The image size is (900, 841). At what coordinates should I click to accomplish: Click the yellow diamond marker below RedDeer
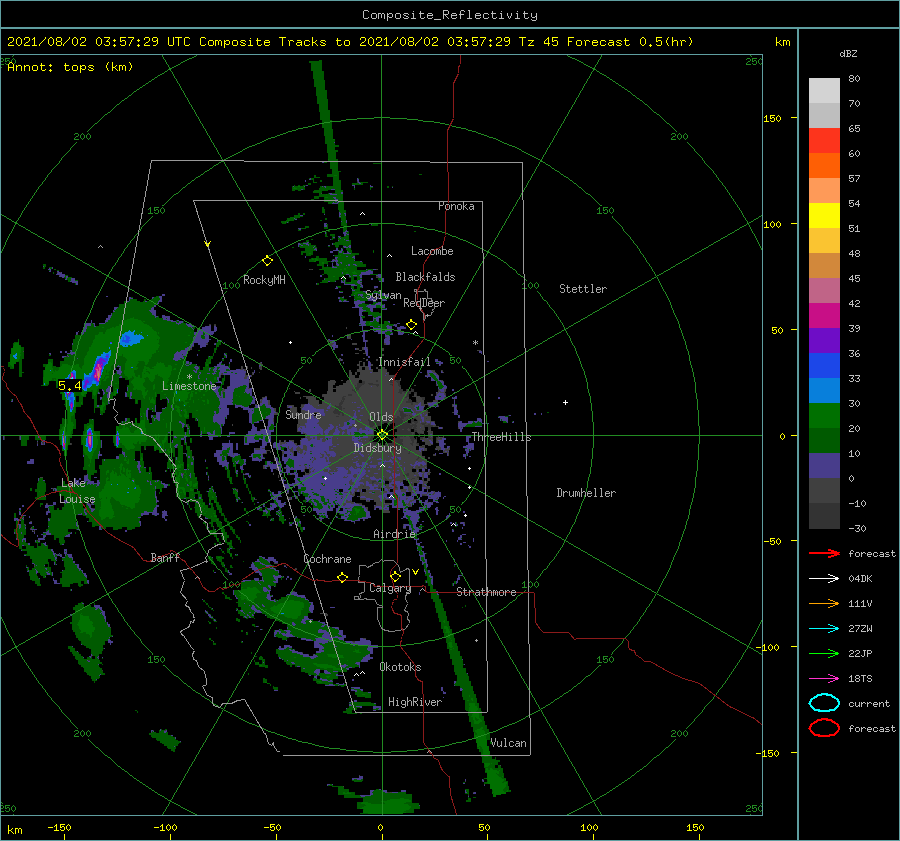click(x=411, y=325)
